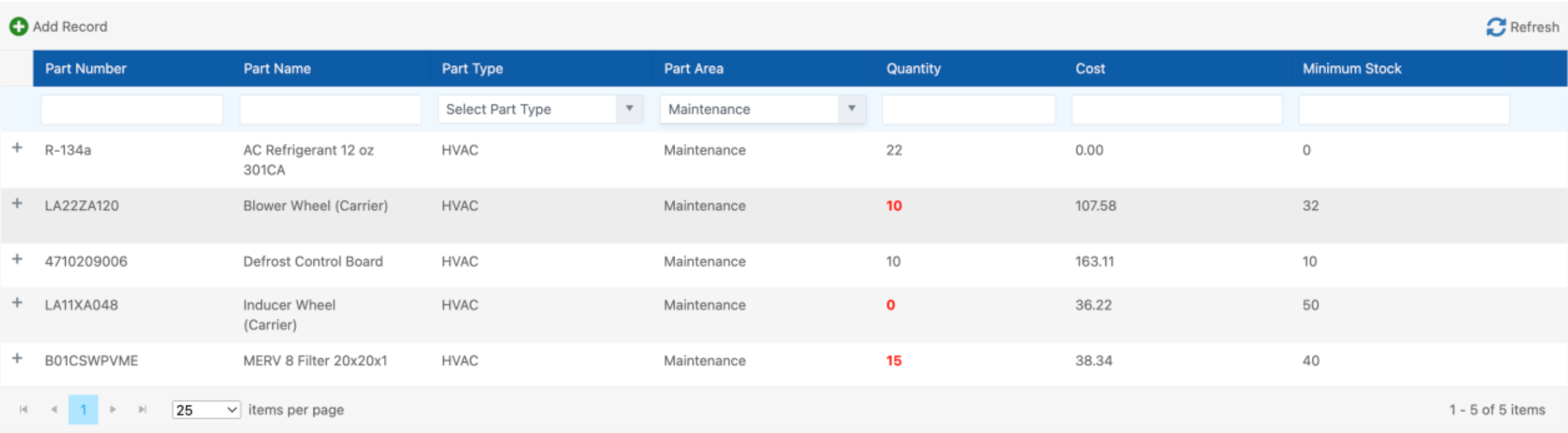Click the cost 107.58 cell
The height and width of the screenshot is (433, 1568).
[x=1096, y=206]
